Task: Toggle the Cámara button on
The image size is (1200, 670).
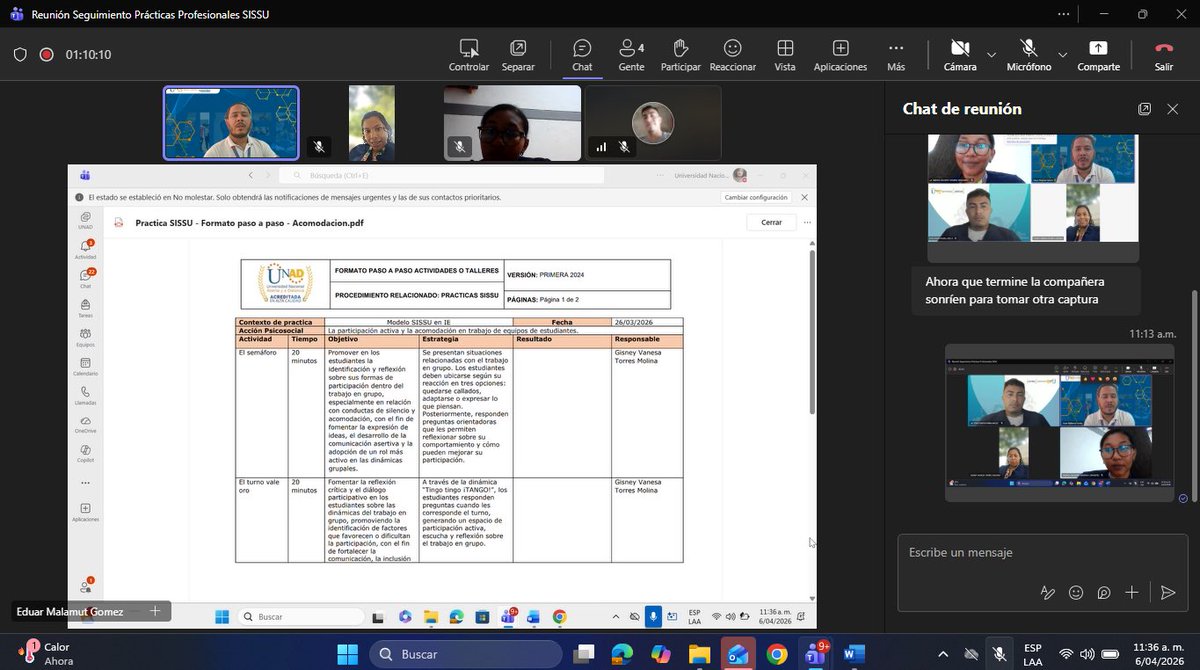Action: point(960,54)
